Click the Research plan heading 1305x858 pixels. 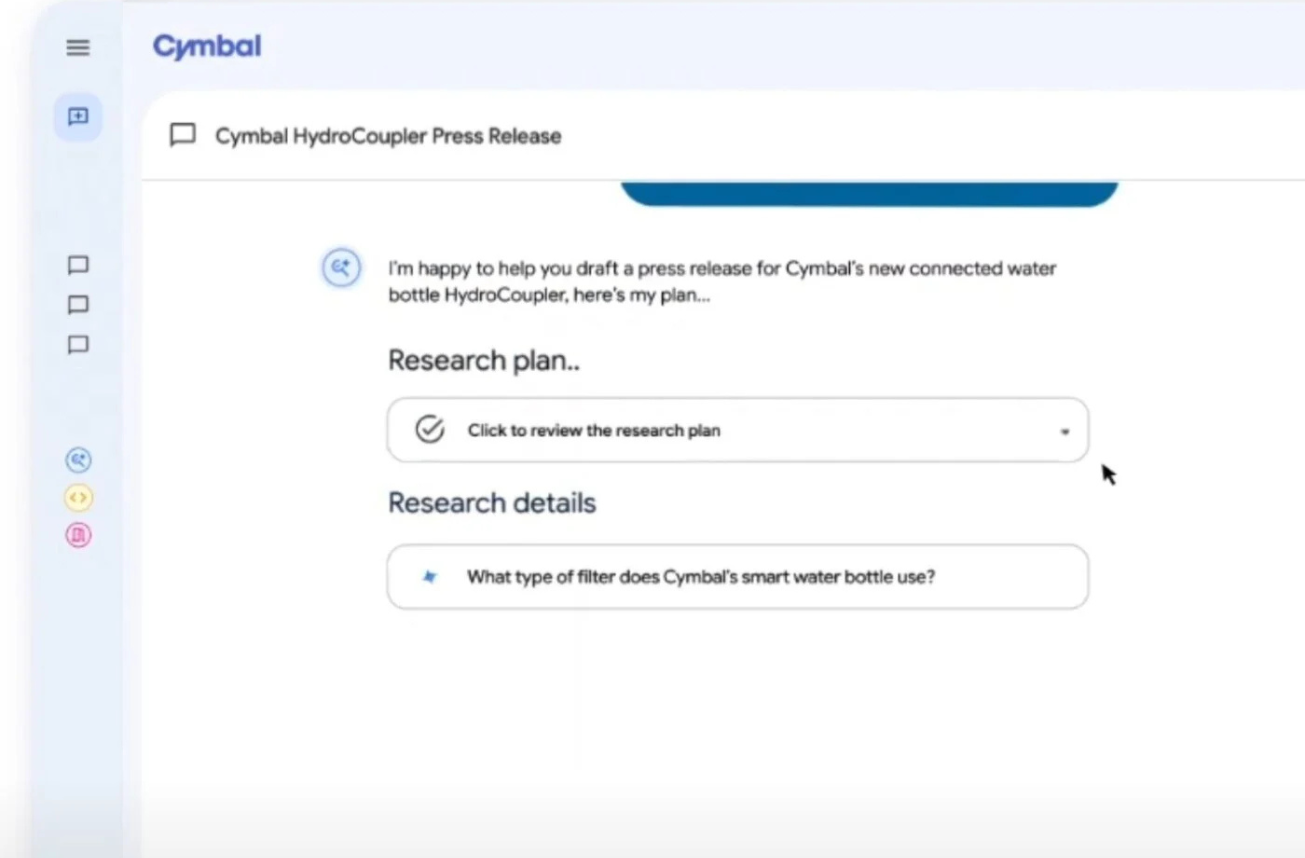tap(484, 360)
